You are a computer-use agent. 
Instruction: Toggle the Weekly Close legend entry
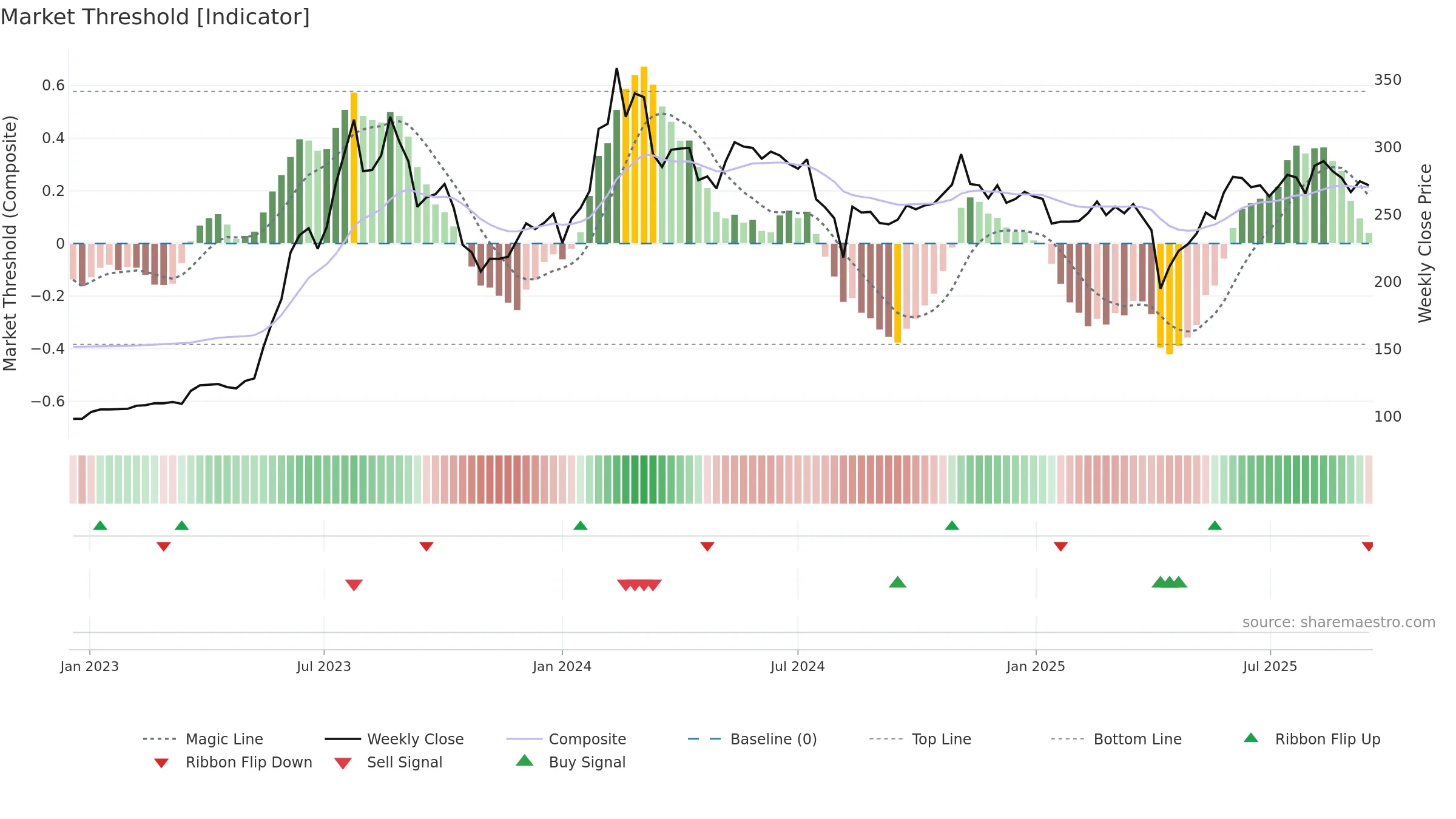coord(394,739)
